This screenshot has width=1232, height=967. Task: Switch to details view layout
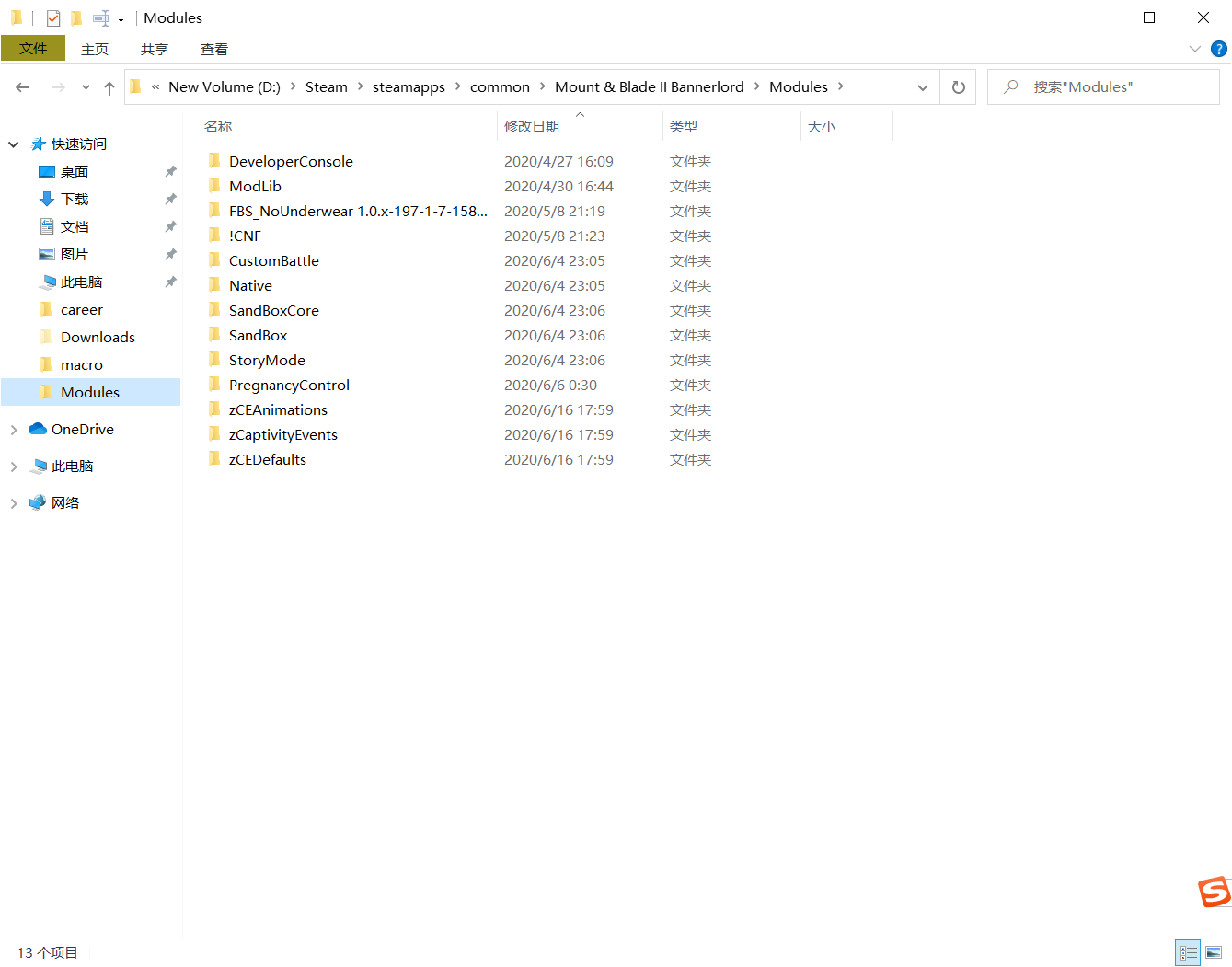click(x=1188, y=953)
